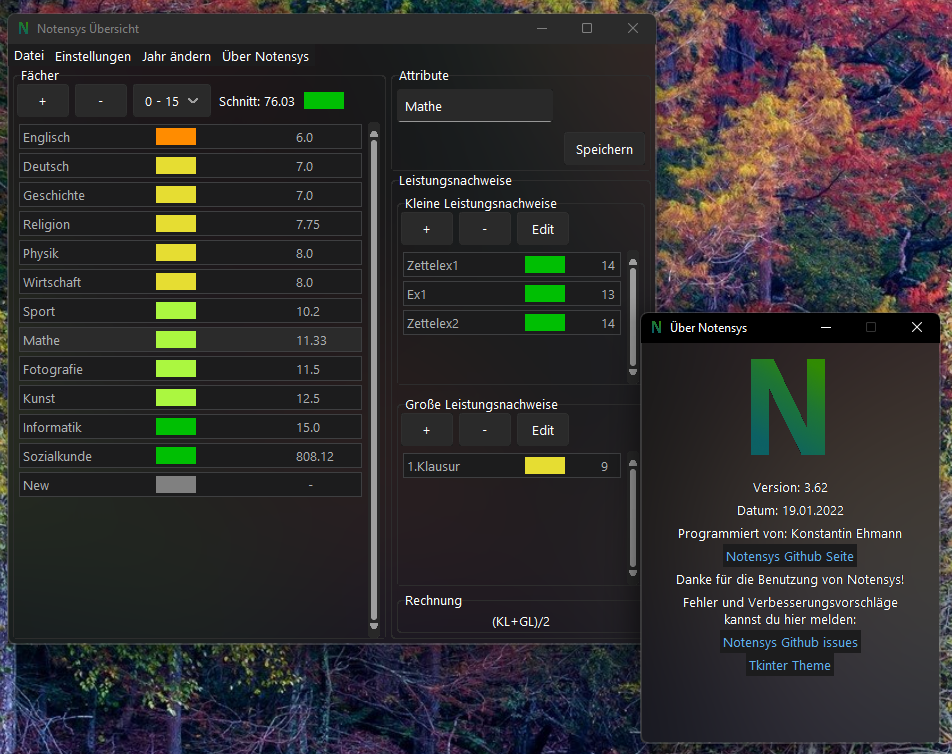Add a new subject with Fächer plus button

[x=42, y=101]
